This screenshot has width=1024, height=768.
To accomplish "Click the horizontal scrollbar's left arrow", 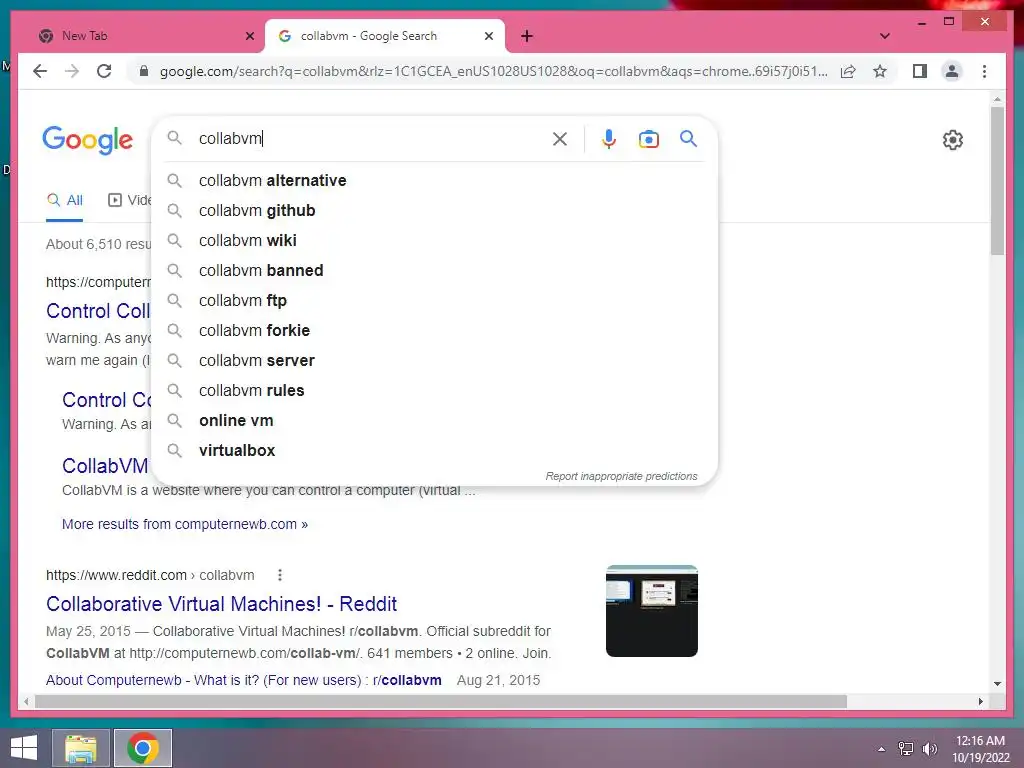I will (26, 701).
